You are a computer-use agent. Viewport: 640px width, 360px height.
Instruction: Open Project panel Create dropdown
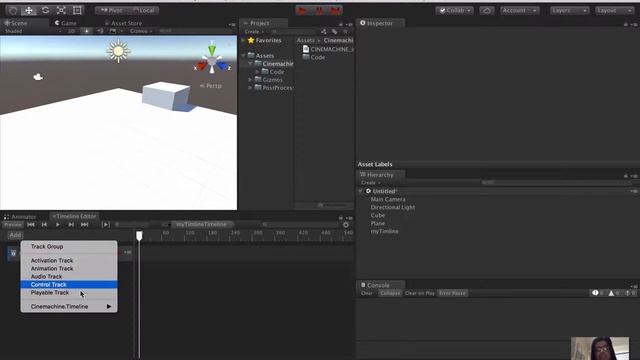point(253,31)
